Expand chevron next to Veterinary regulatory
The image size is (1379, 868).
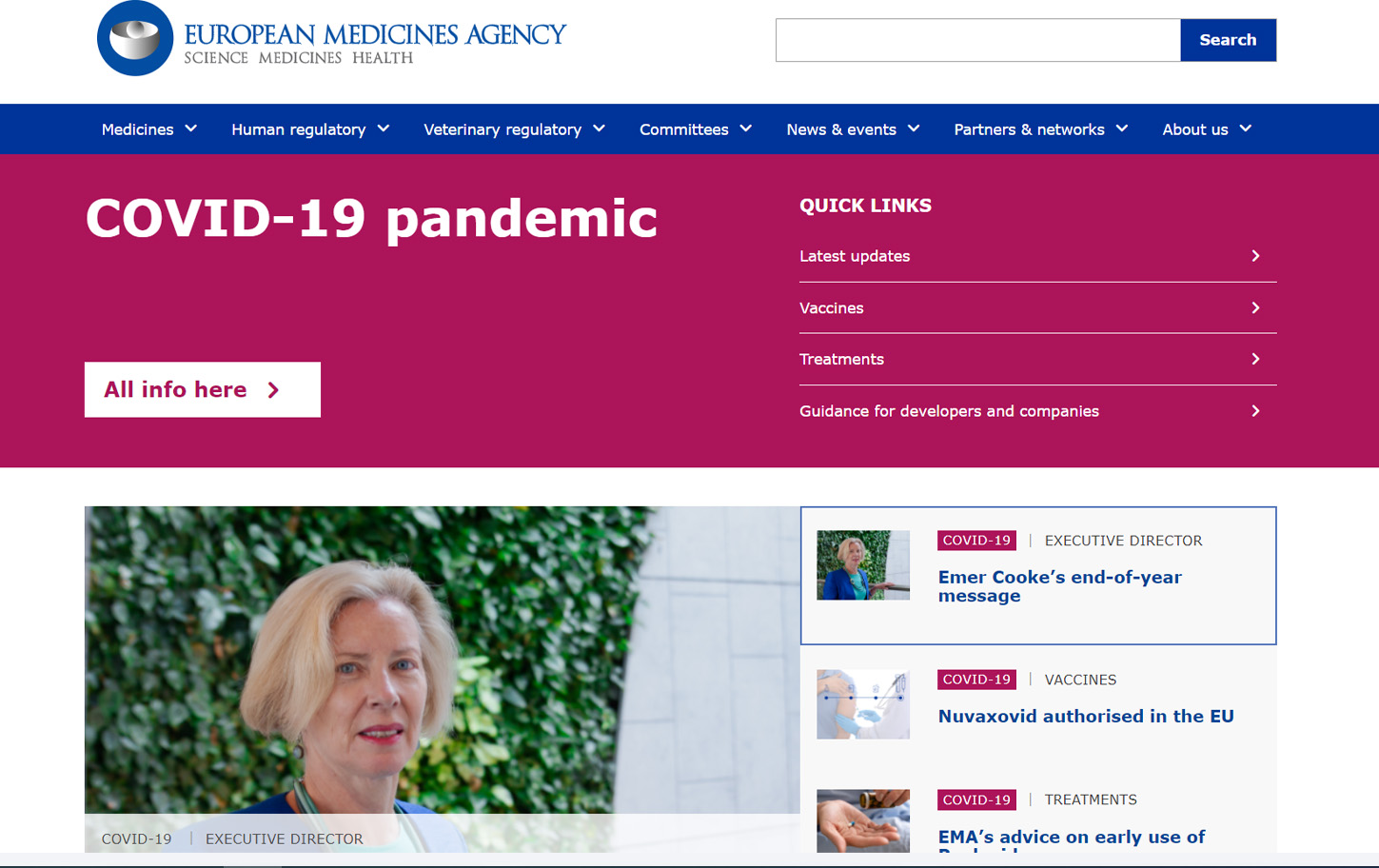click(599, 128)
